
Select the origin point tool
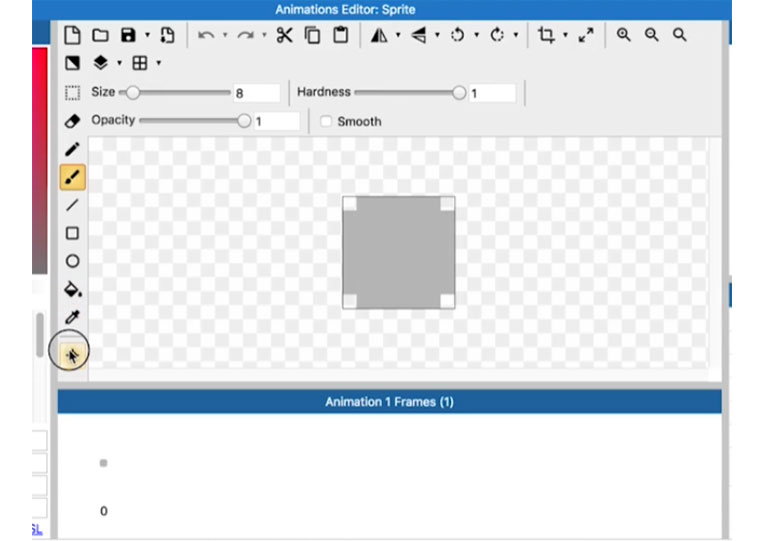[72, 356]
